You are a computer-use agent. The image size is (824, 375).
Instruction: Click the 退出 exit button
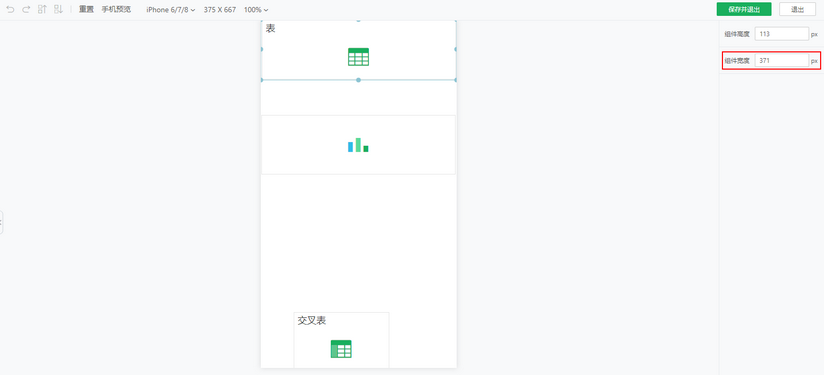[x=797, y=9]
